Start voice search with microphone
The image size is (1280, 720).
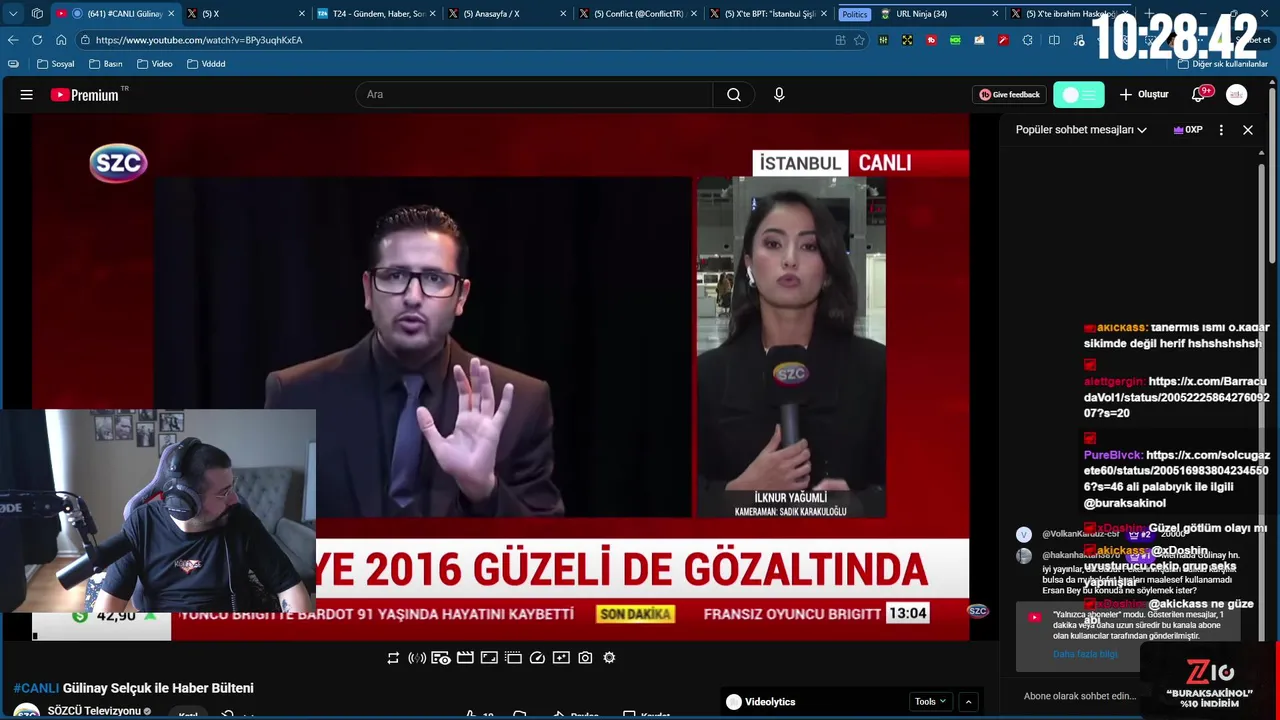pos(779,95)
